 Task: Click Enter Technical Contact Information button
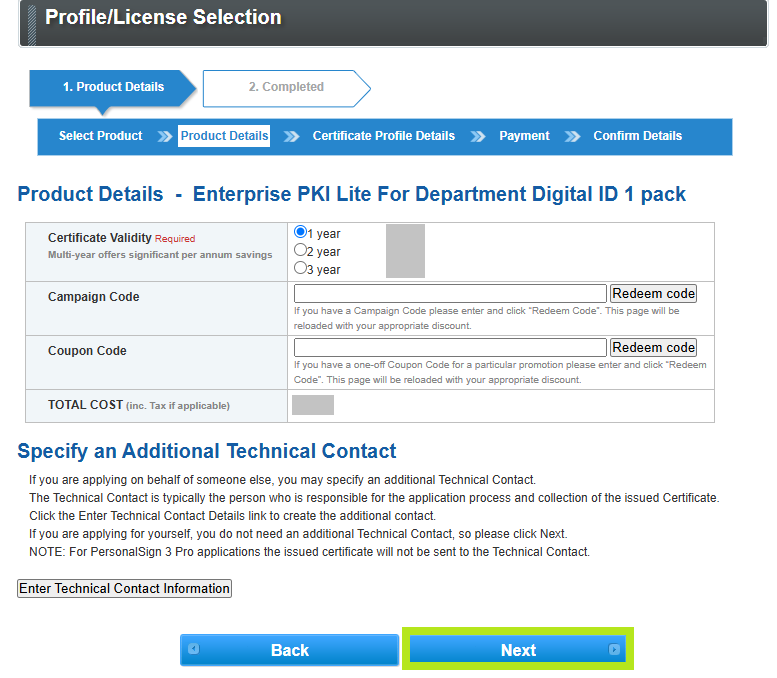pyautogui.click(x=124, y=589)
